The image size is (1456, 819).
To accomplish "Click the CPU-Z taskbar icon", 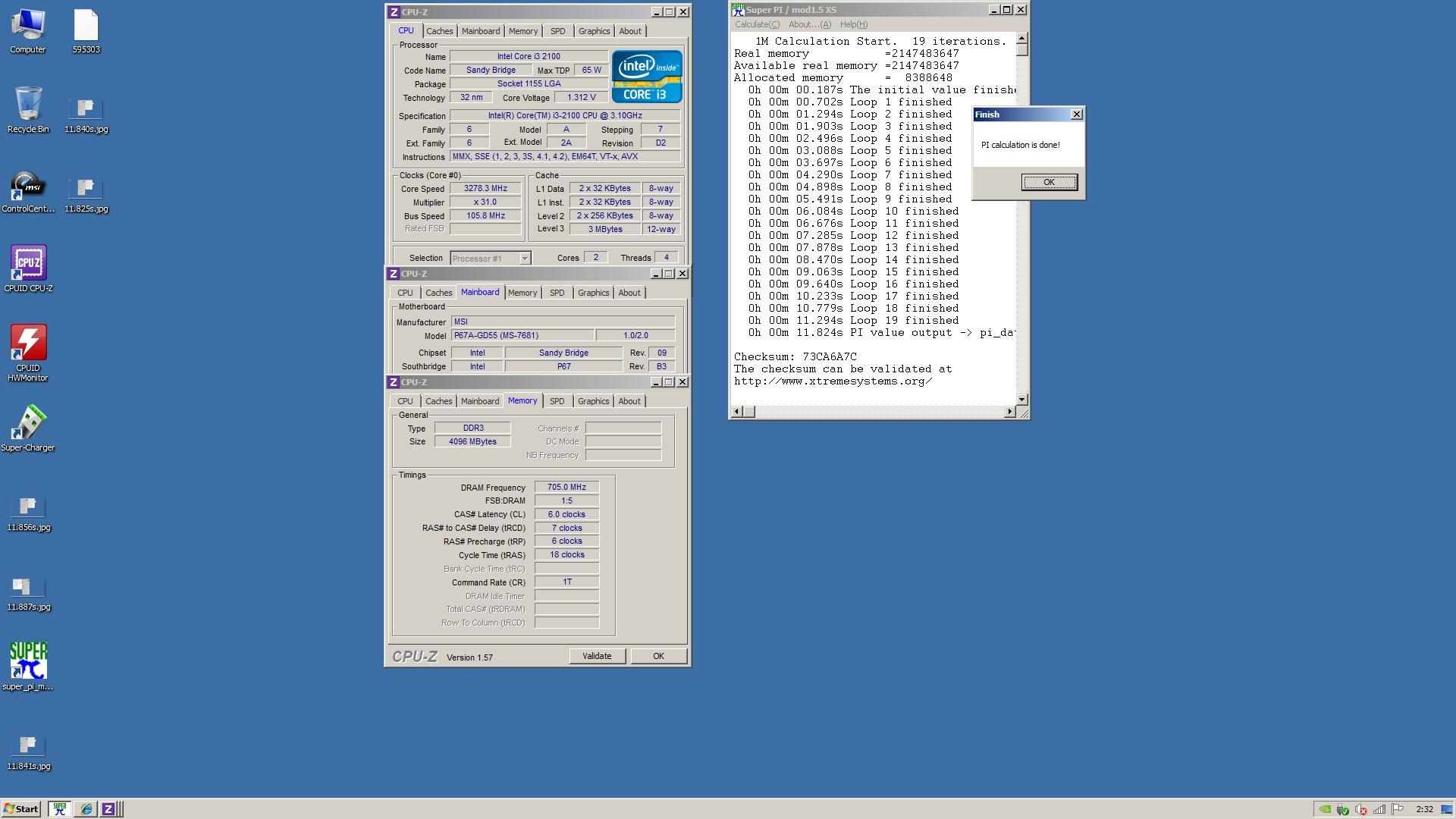I will point(108,809).
